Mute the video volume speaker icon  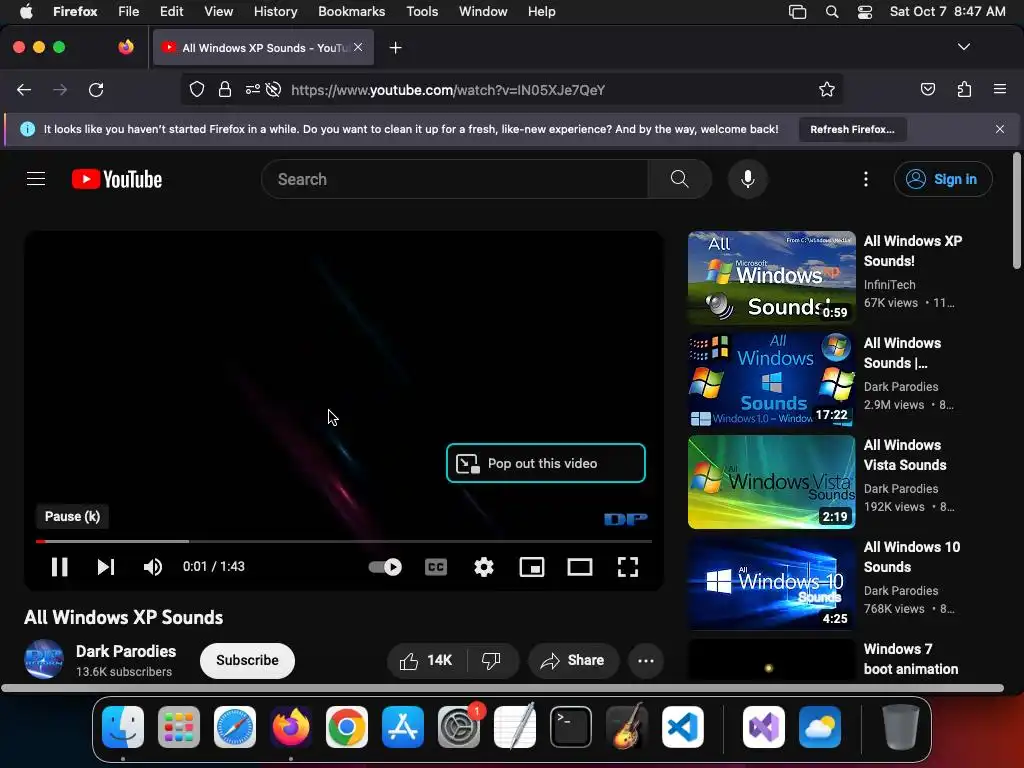pos(153,567)
